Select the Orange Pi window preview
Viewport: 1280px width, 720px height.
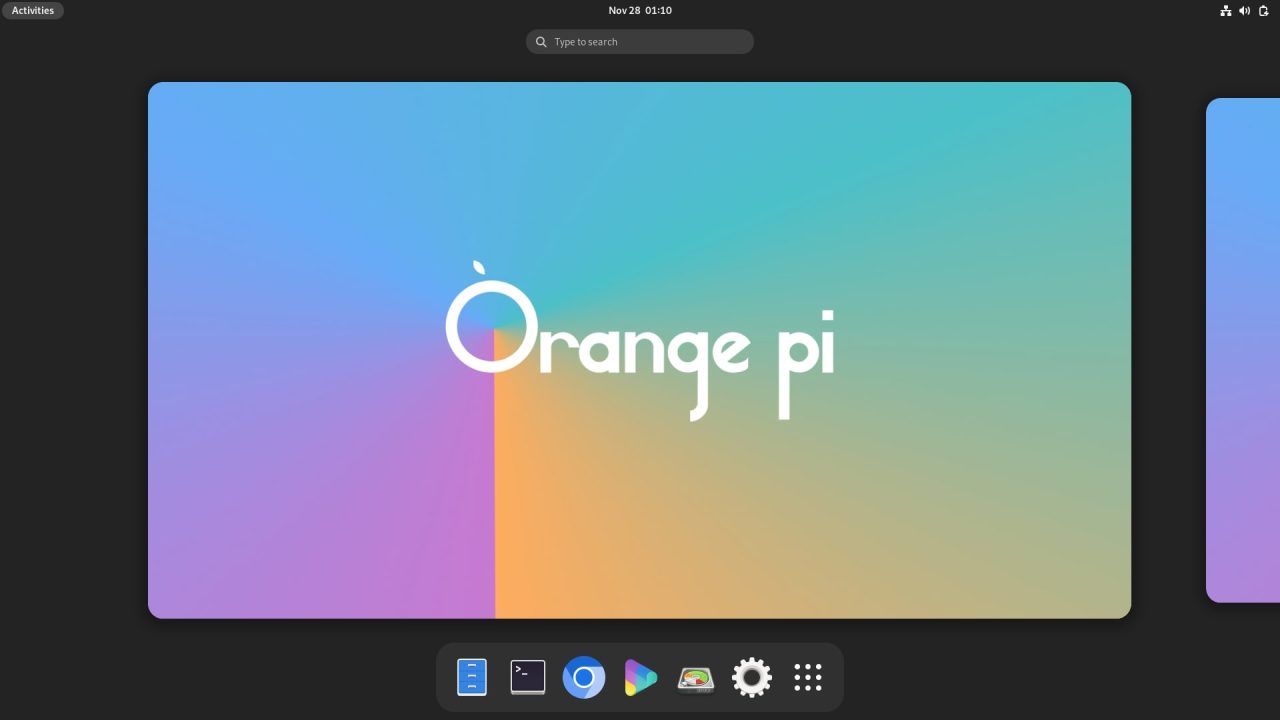pos(639,349)
